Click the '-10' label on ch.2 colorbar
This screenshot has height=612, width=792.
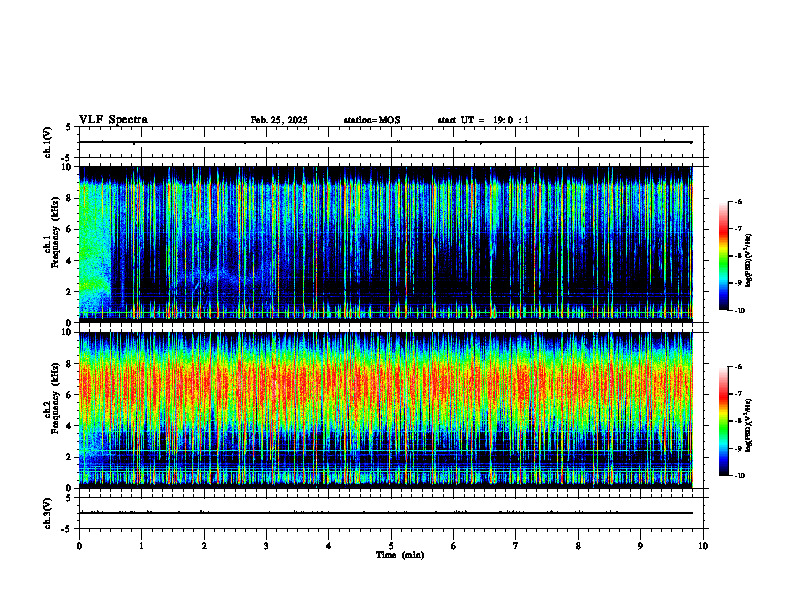click(739, 476)
